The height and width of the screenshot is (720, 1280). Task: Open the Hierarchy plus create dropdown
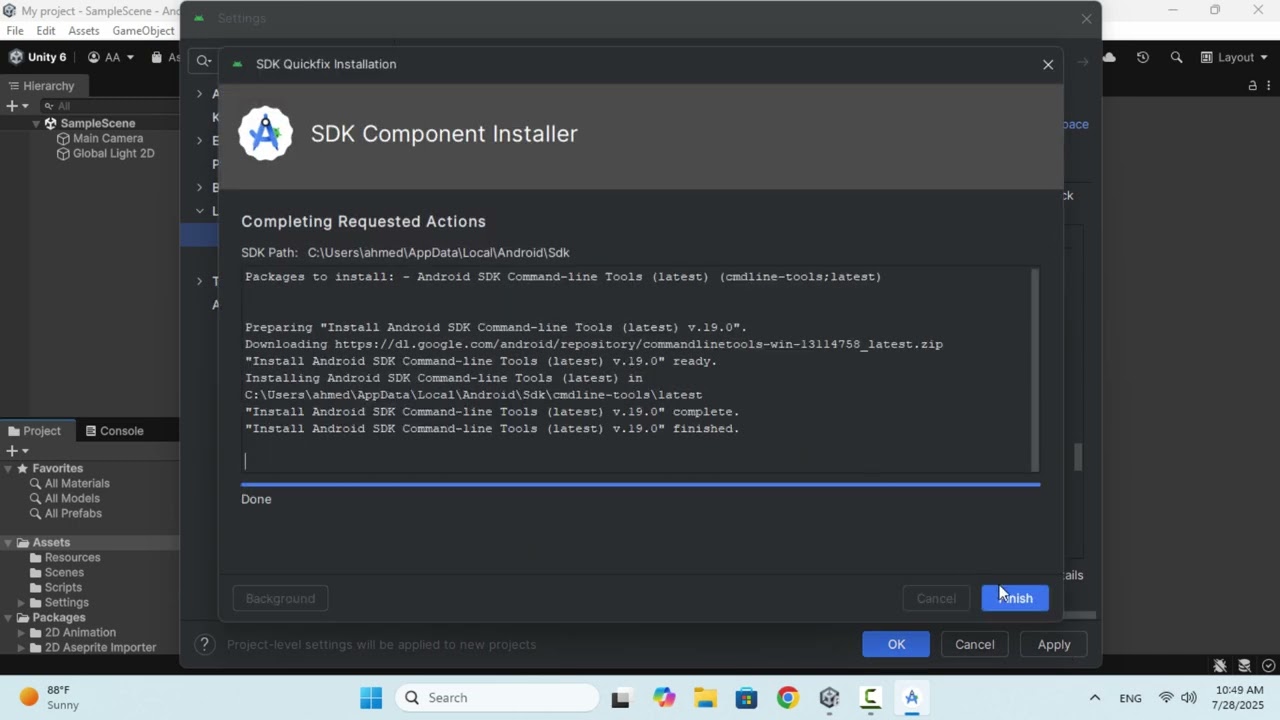[17, 106]
